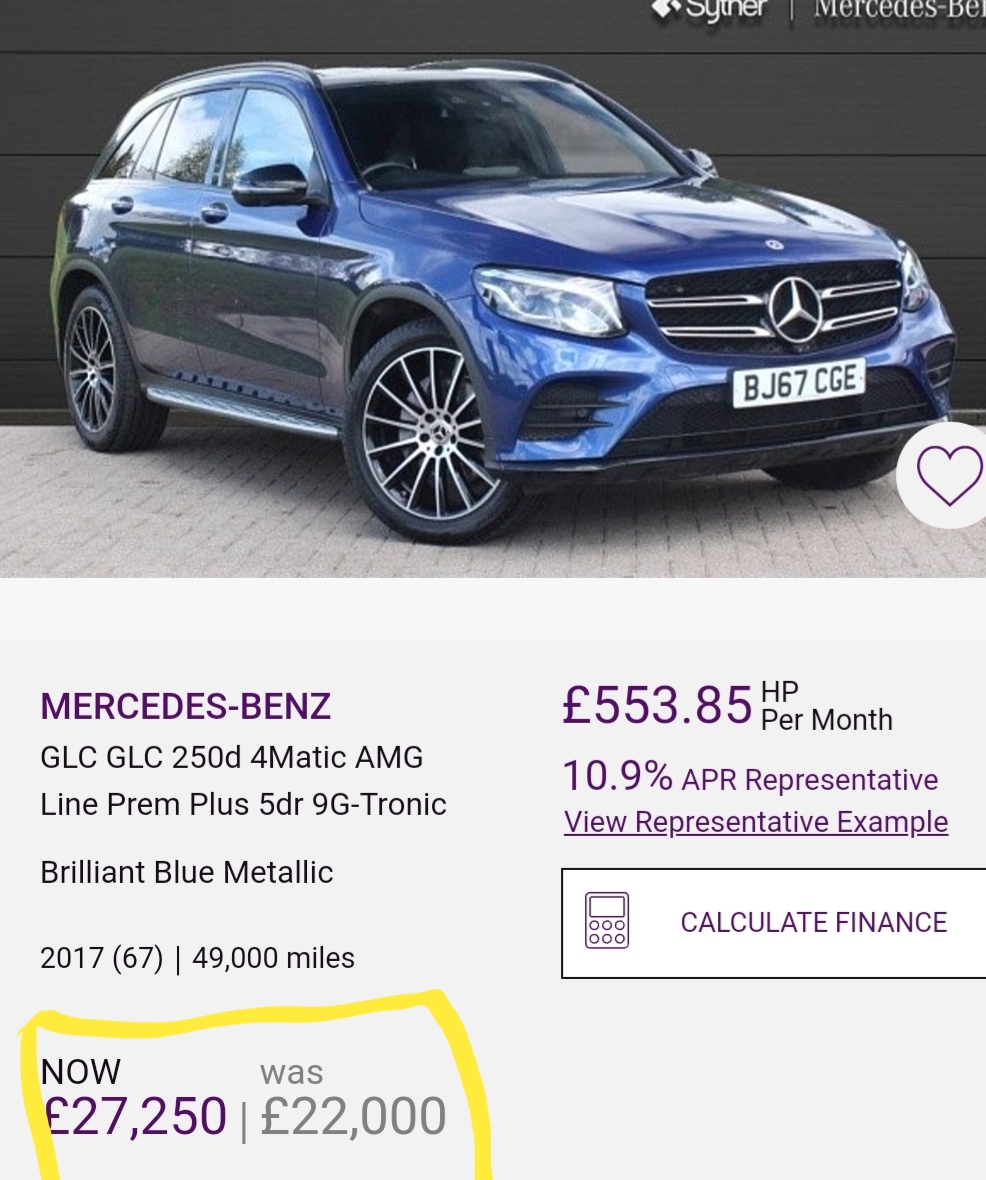Click the BJ67 CGE number plate
The image size is (986, 1180).
799,382
